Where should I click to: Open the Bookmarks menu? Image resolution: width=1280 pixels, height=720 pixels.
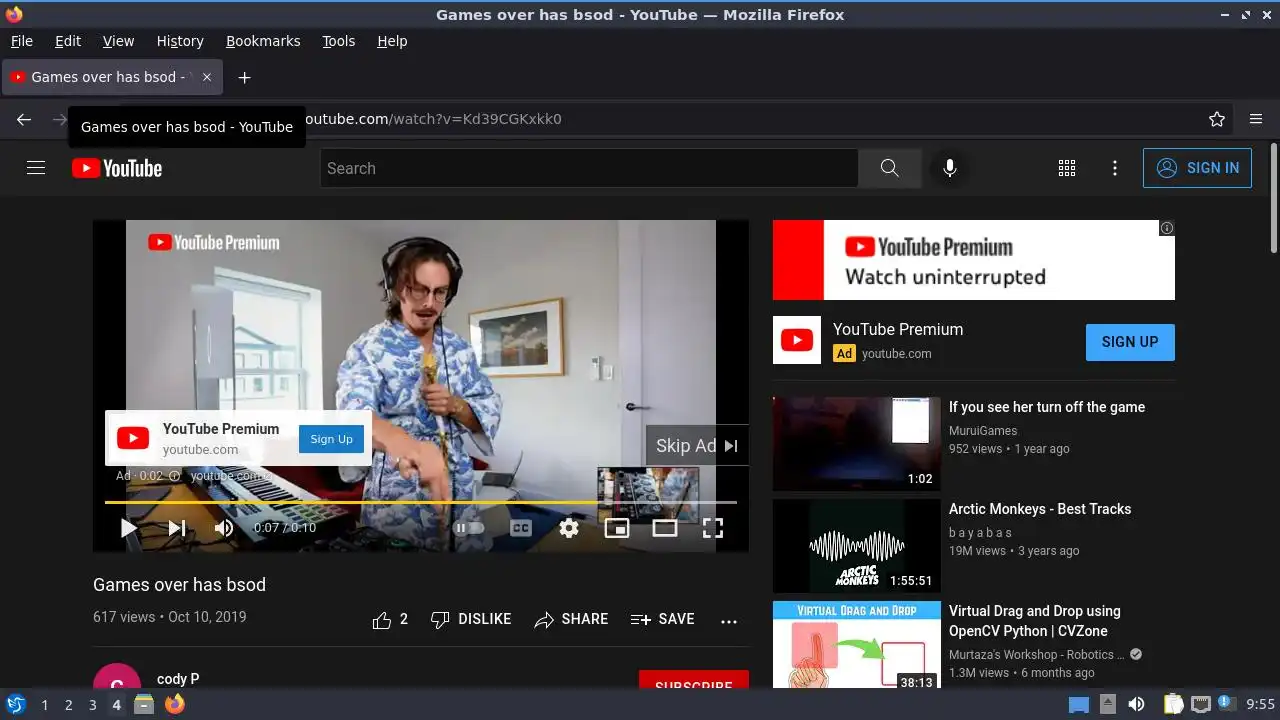263,41
